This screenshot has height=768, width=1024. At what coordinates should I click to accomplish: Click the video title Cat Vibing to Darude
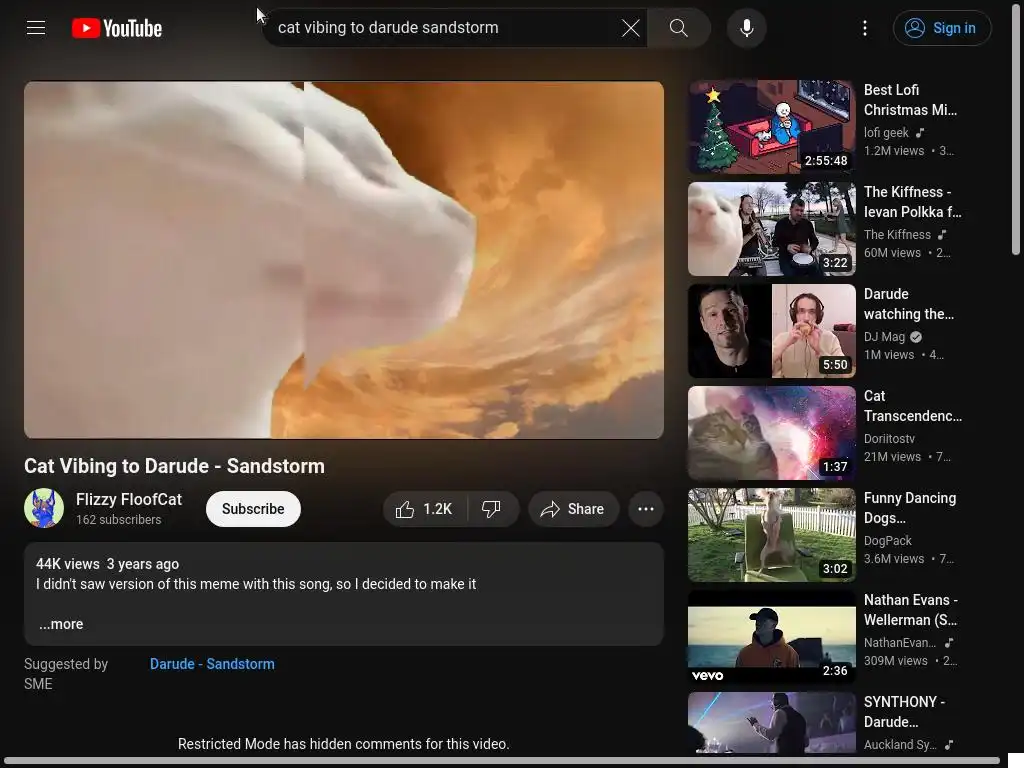tap(174, 466)
